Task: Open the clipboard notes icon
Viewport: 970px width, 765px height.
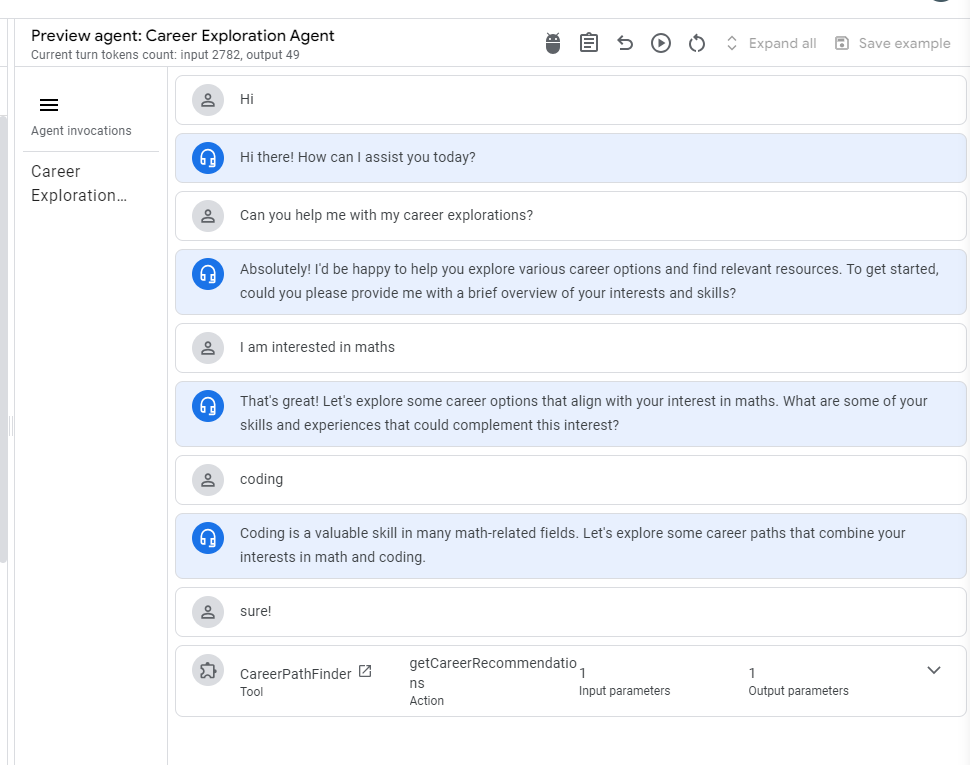Action: tap(588, 43)
